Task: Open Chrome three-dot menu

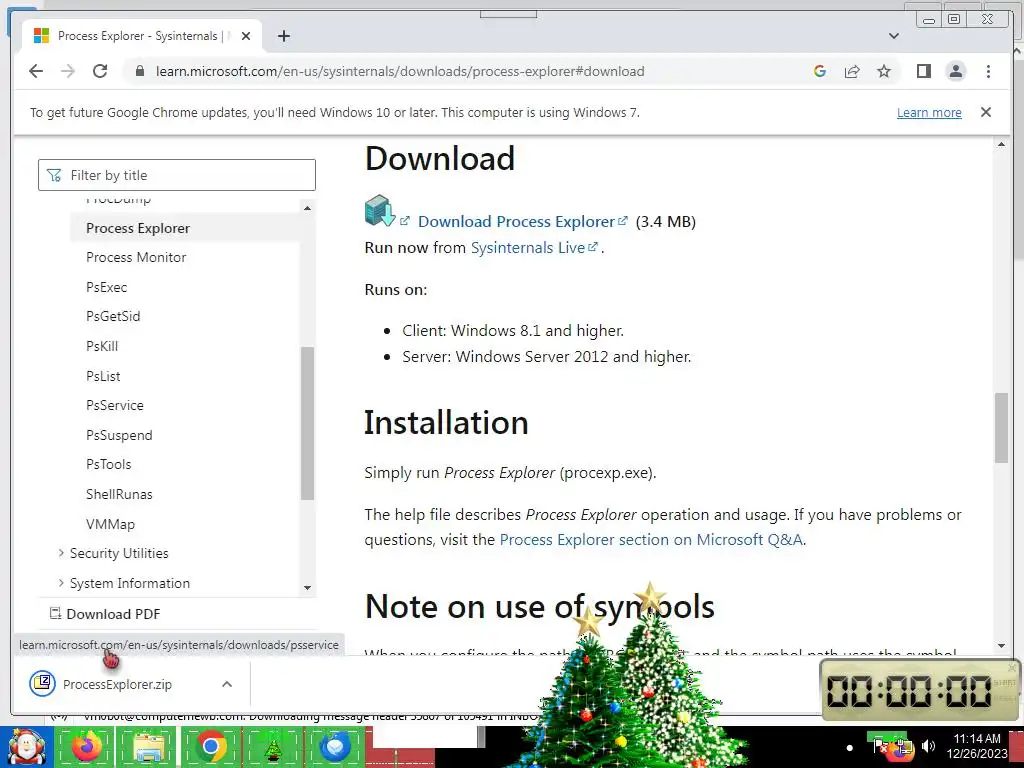Action: point(988,71)
